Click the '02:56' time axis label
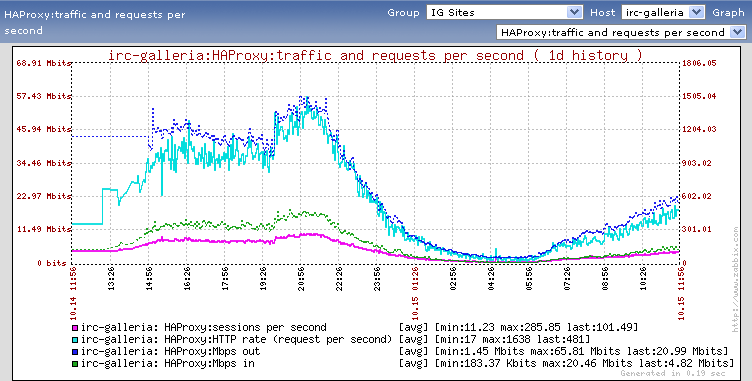 click(x=453, y=279)
